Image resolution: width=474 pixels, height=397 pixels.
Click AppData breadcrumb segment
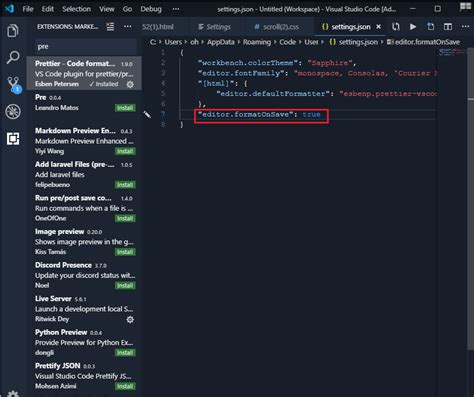tap(220, 42)
